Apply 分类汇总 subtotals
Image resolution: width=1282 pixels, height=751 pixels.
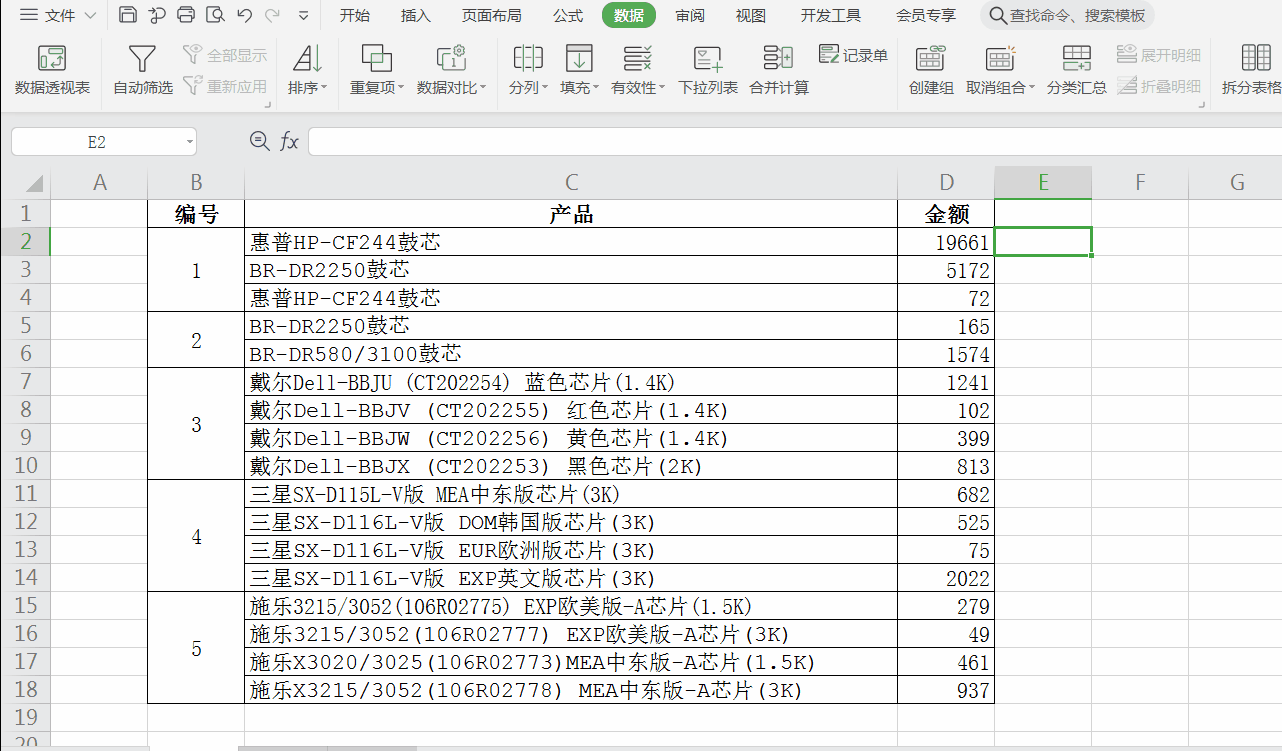(1076, 68)
